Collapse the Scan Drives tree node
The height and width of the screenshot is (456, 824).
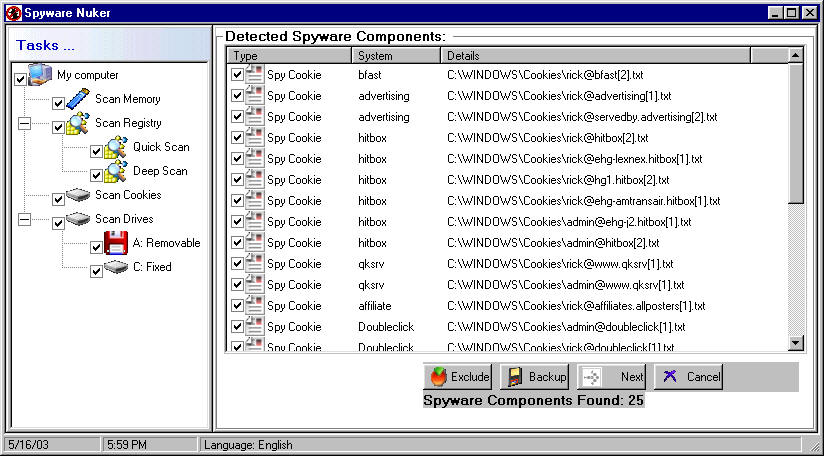(x=24, y=219)
